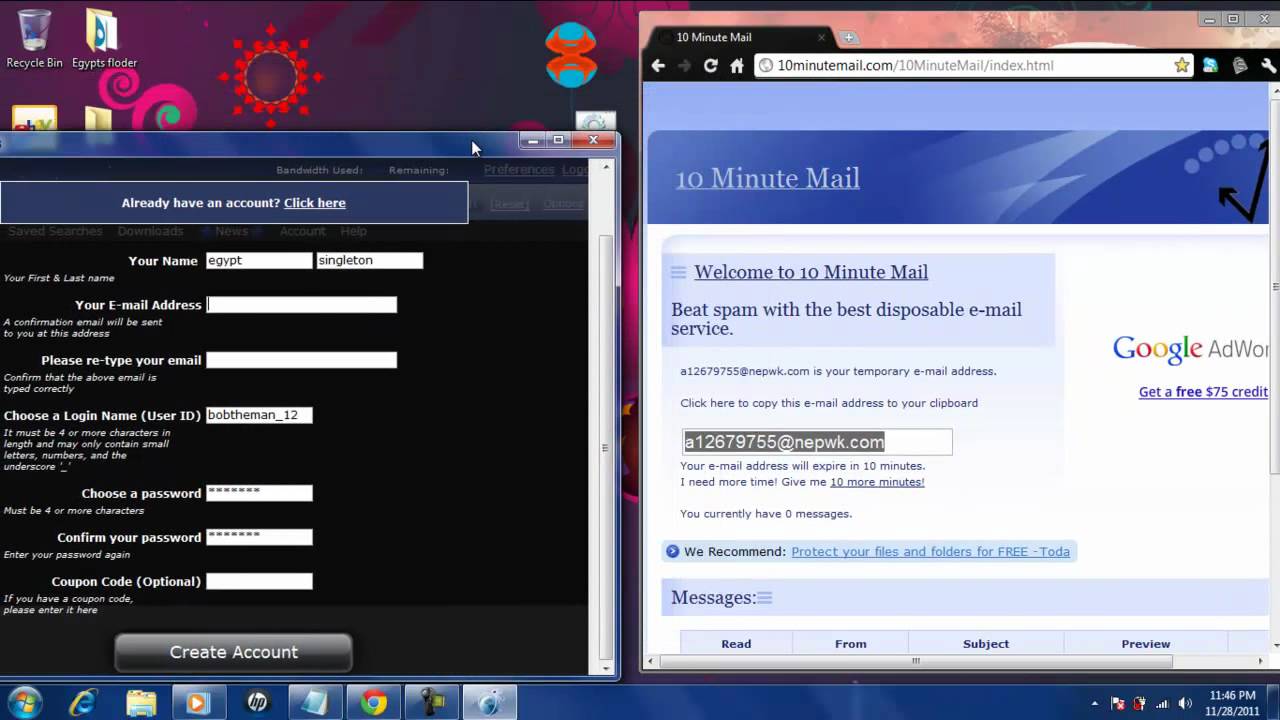The image size is (1280, 720).
Task: Go to Chrome's home page icon
Action: [x=737, y=65]
